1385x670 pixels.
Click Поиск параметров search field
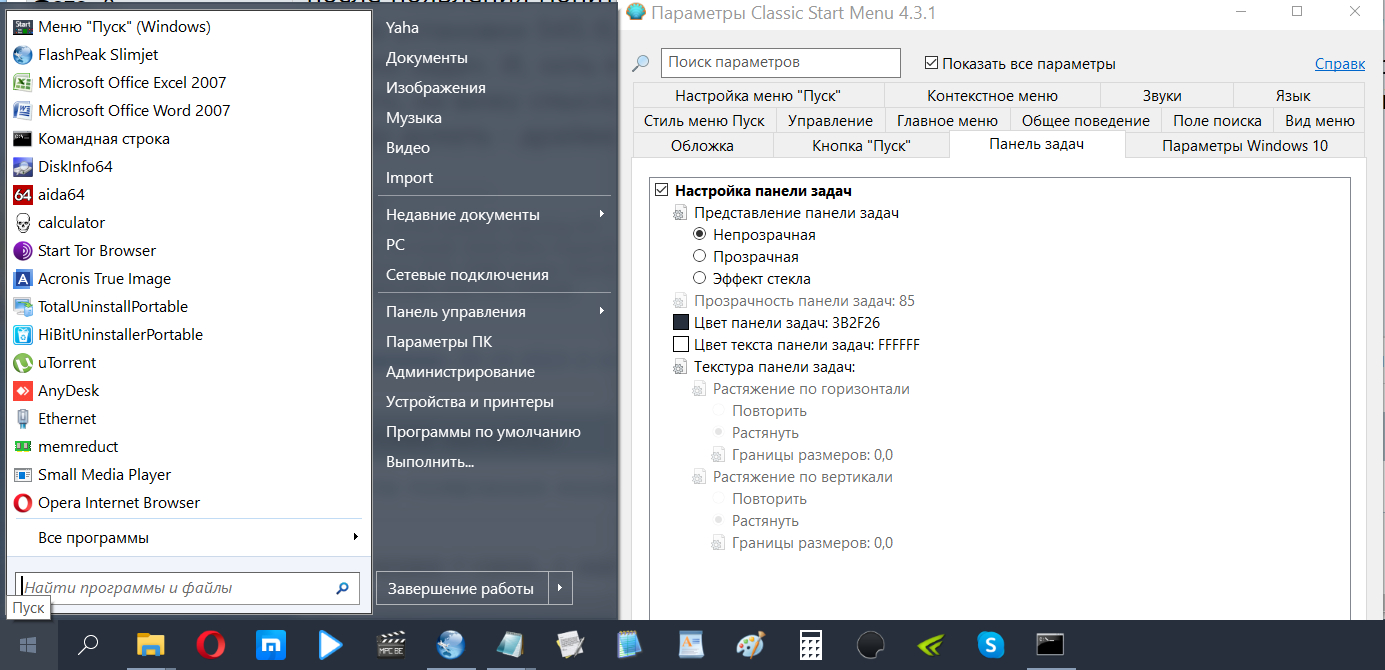click(x=781, y=62)
